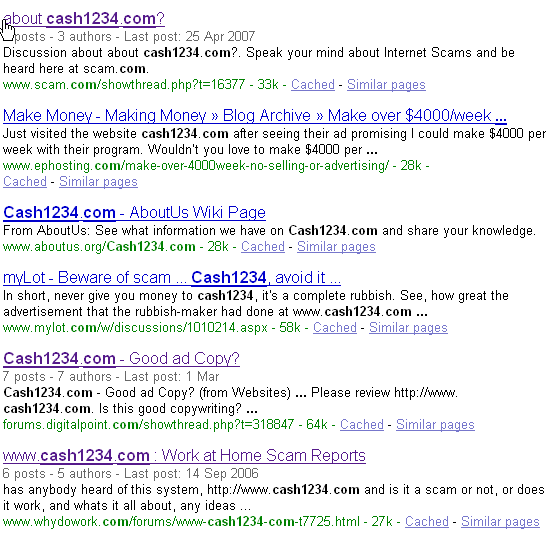Open Cached link for mylot.com result

[335, 328]
